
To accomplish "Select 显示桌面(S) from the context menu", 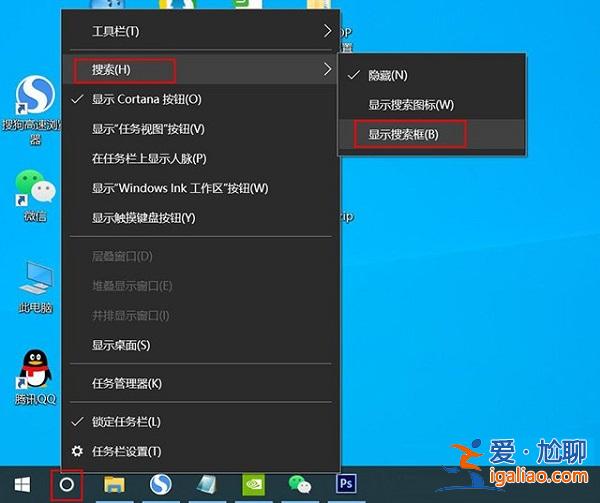I will (200, 345).
